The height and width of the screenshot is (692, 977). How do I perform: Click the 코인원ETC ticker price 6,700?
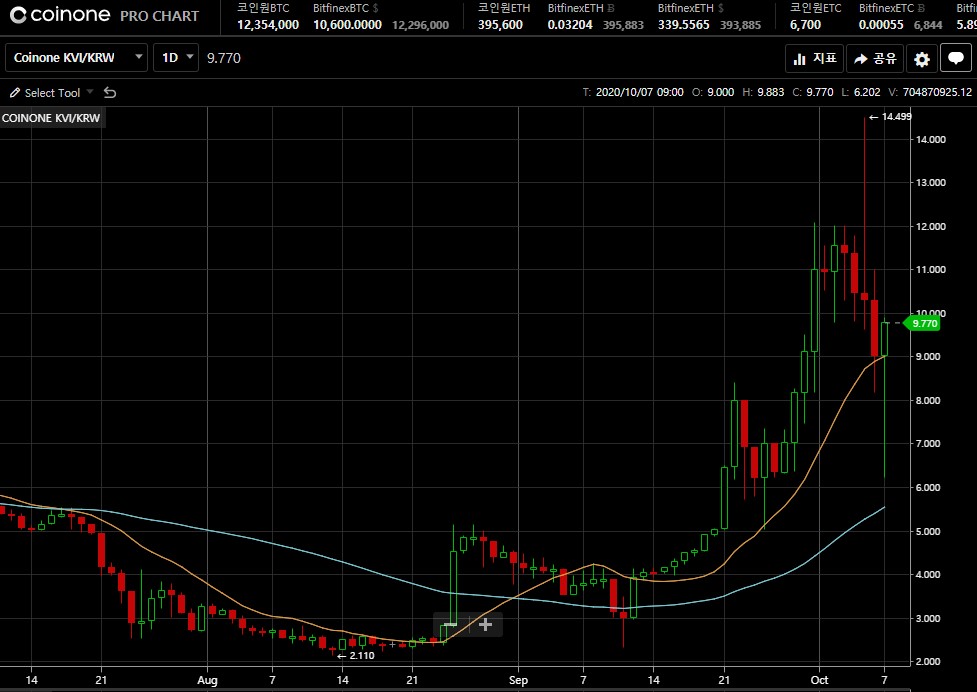click(805, 25)
